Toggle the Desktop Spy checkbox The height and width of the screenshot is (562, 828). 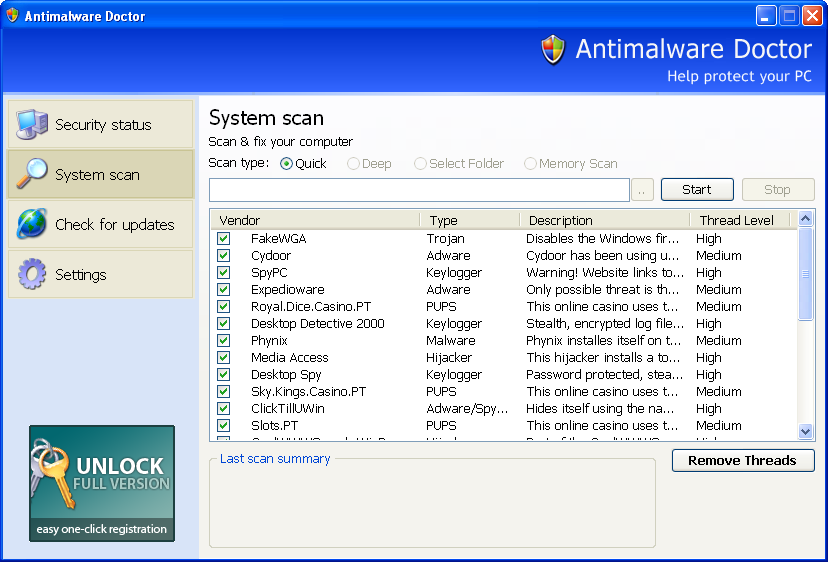[223, 374]
